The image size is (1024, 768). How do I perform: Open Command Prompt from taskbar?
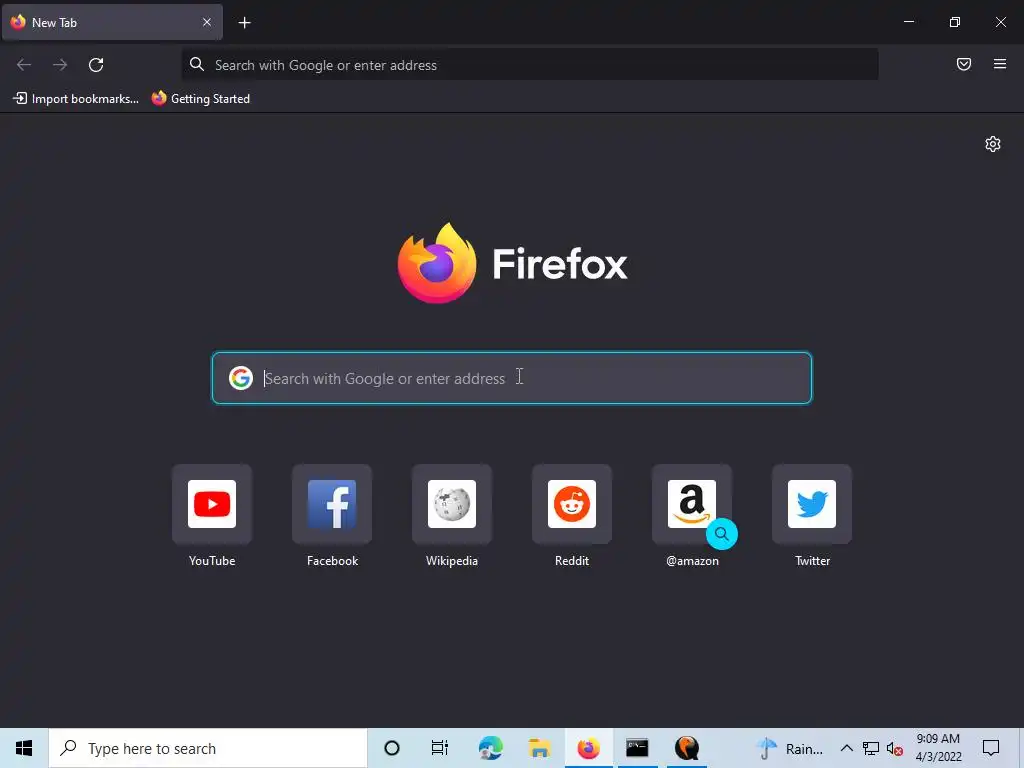tap(637, 748)
